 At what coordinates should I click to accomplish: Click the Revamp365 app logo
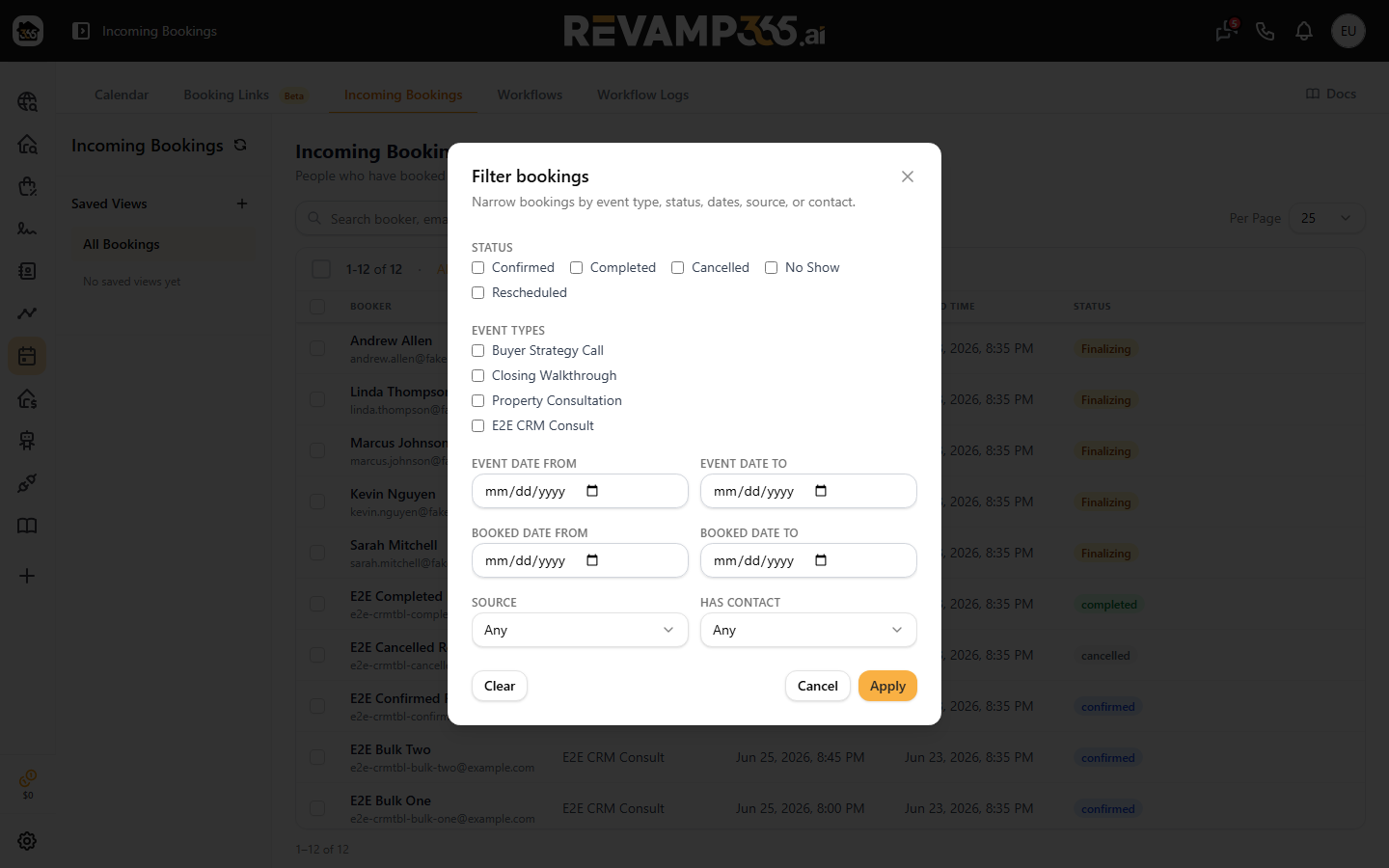tap(28, 31)
